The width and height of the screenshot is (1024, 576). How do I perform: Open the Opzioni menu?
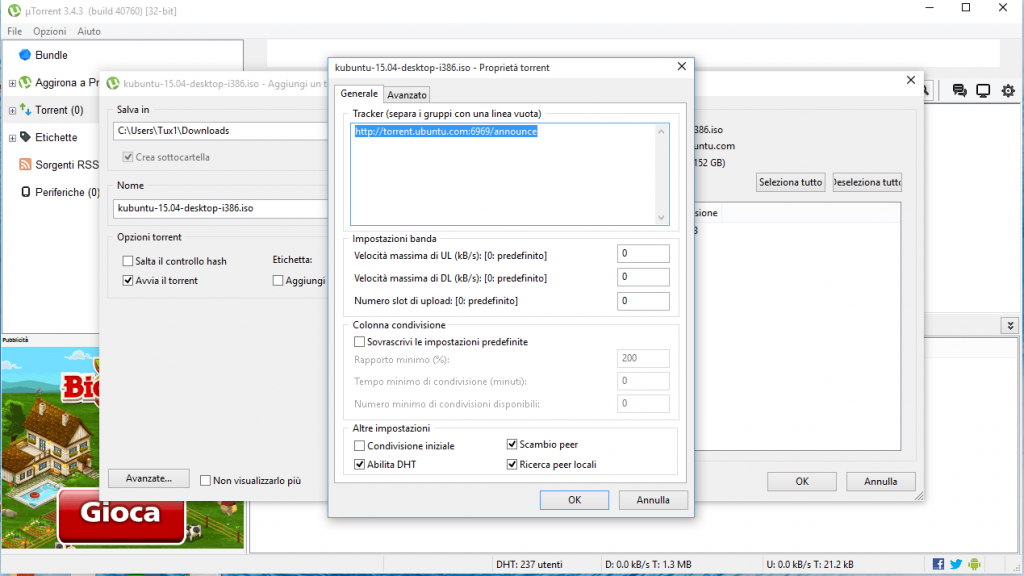tap(50, 31)
